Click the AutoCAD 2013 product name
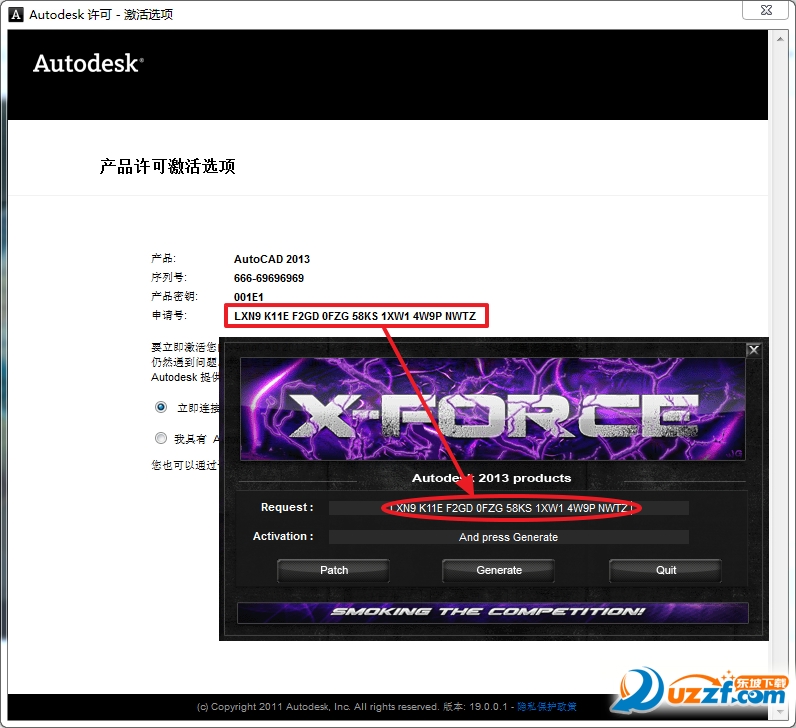Viewport: 796px width, 728px height. click(272, 259)
